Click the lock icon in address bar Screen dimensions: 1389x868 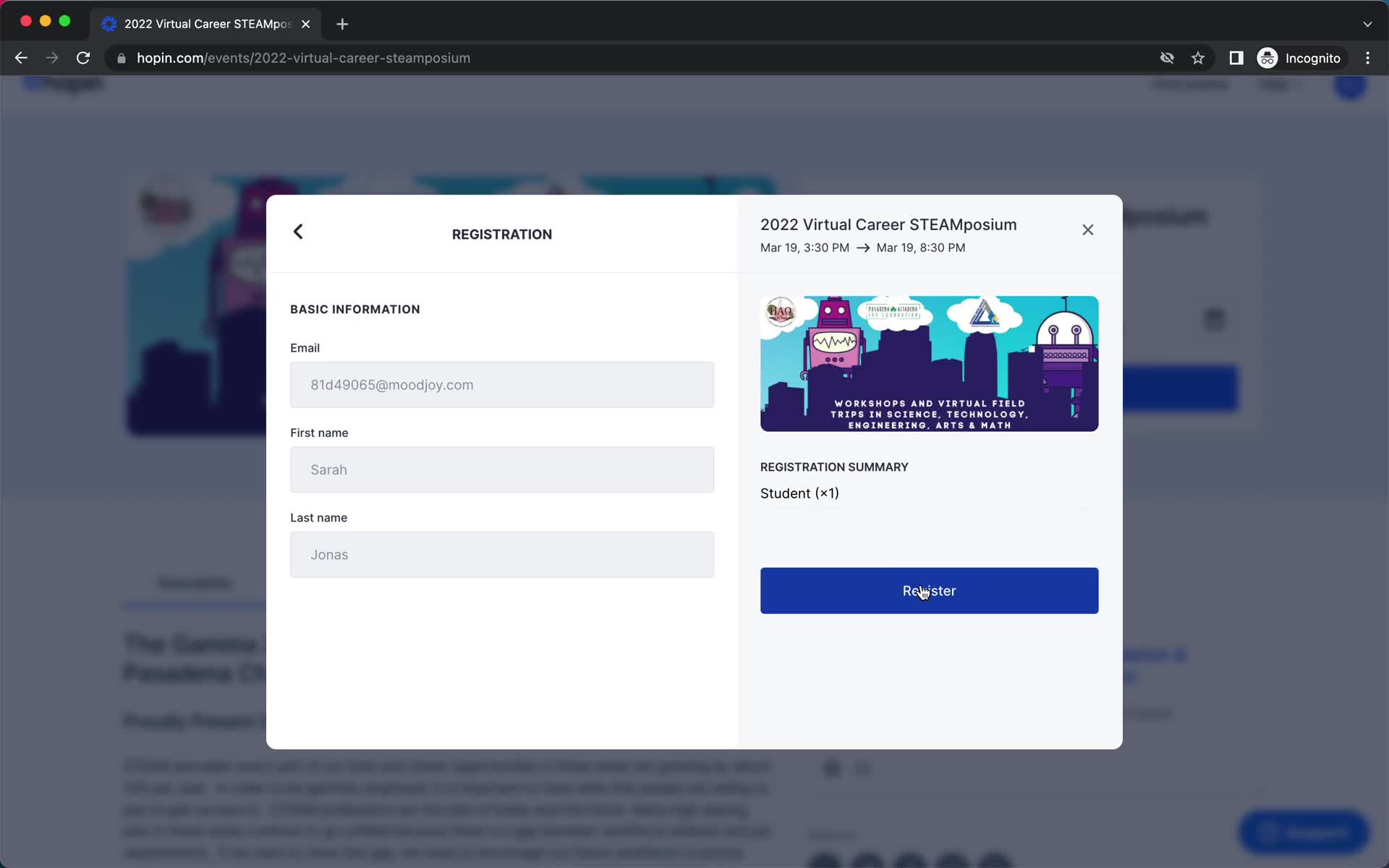pos(121,59)
